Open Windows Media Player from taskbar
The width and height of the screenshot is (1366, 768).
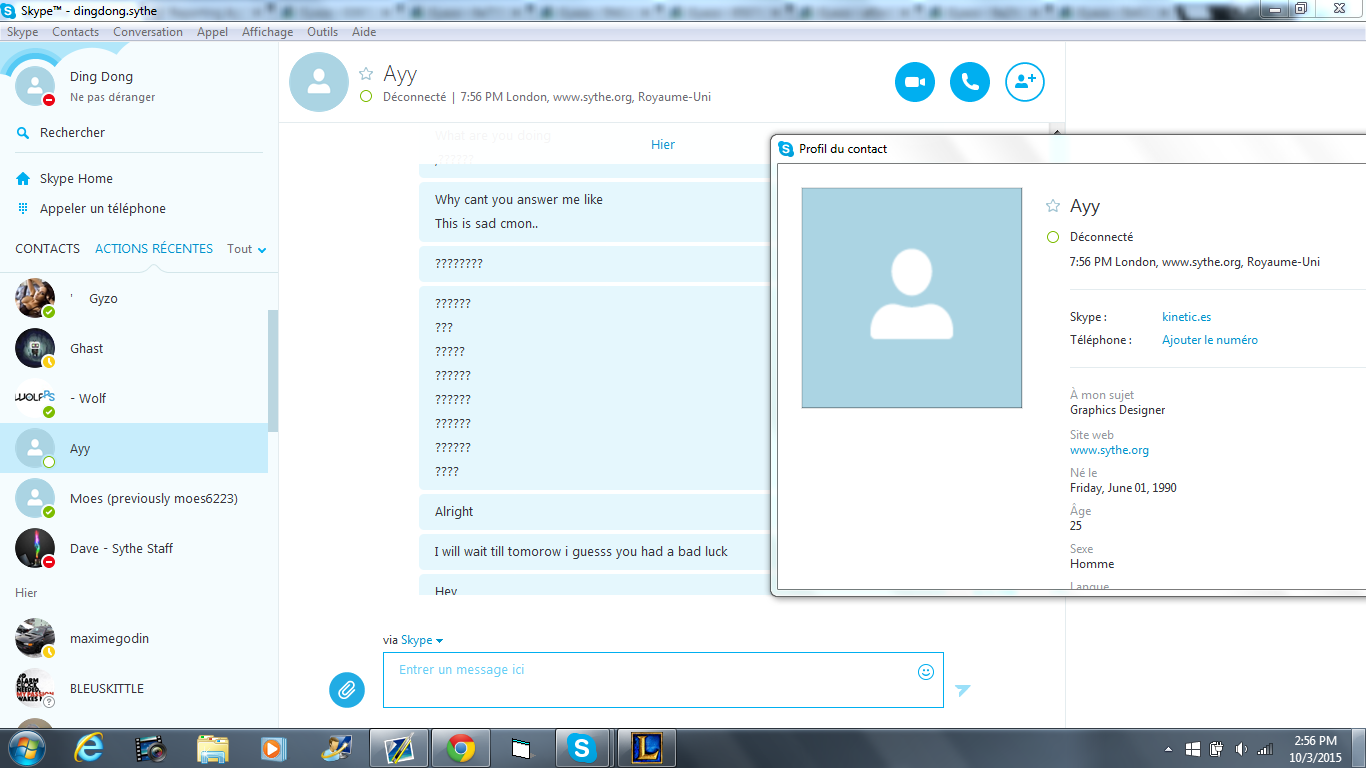[x=272, y=748]
